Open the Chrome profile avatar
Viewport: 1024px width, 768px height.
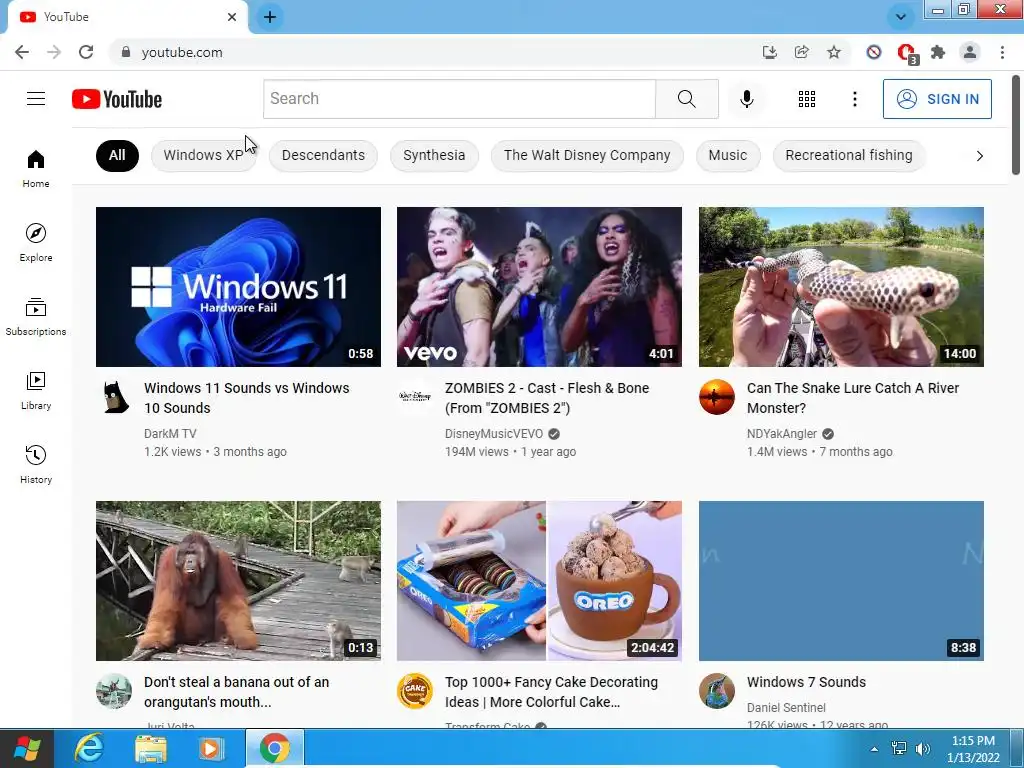970,52
